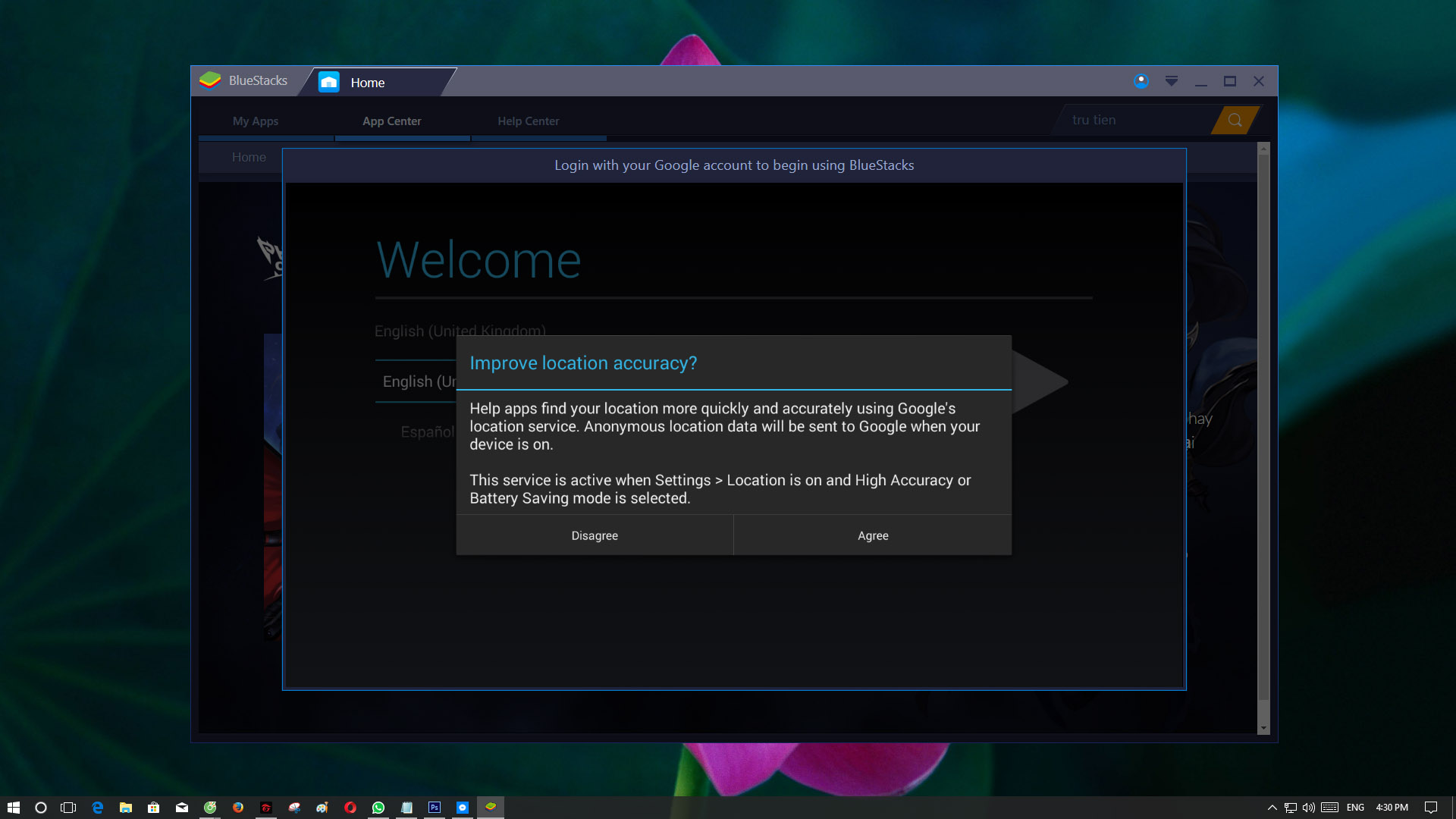Open WhatsApp from the taskbar
The width and height of the screenshot is (1456, 819).
pos(378,808)
